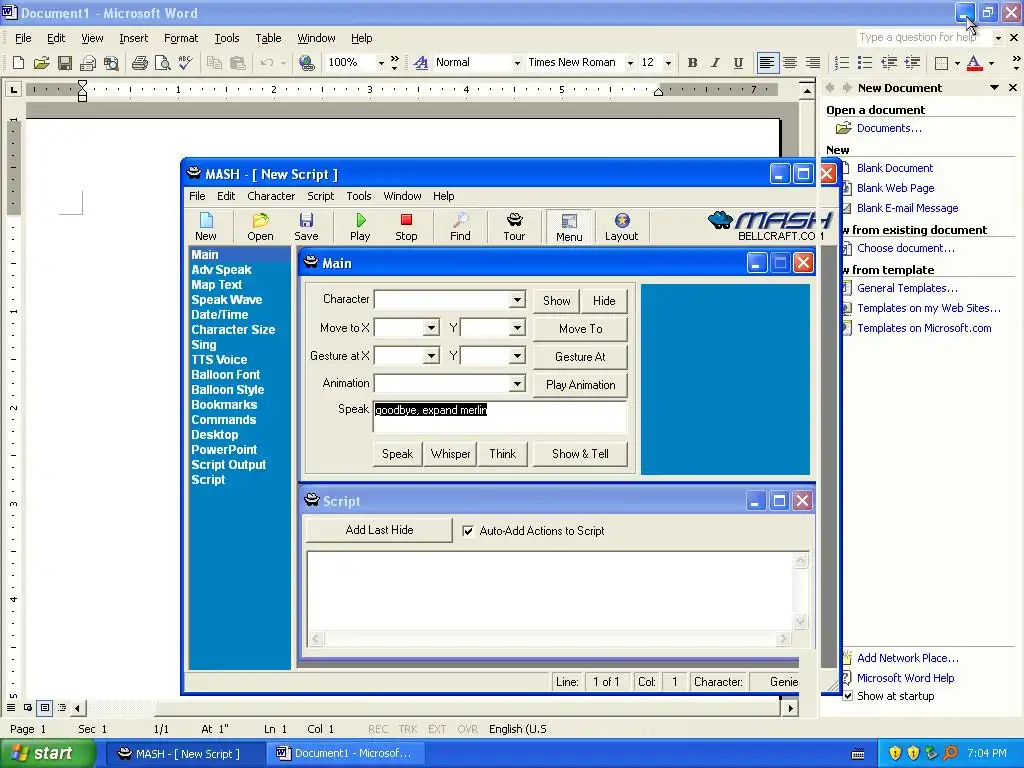Click Open icon in MASH toolbar
1024x768 pixels.
click(260, 227)
